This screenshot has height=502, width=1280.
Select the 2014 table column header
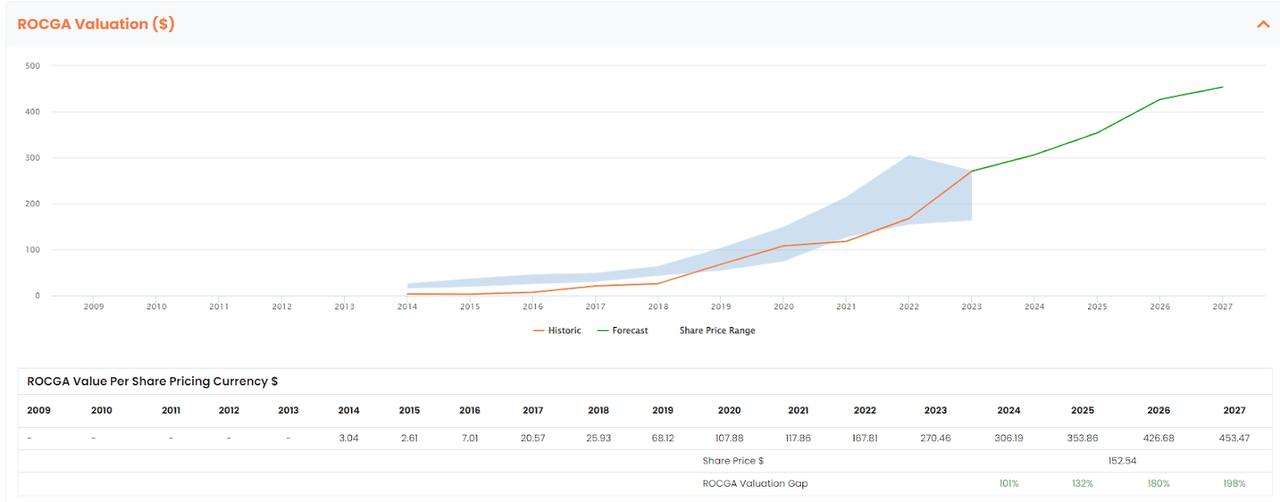point(349,410)
